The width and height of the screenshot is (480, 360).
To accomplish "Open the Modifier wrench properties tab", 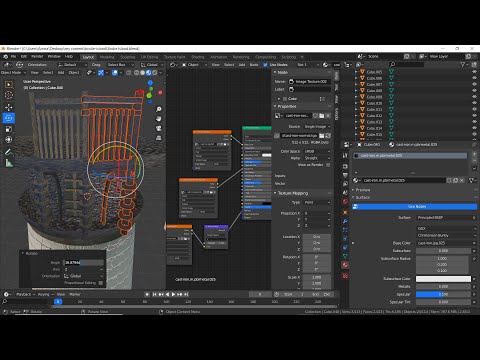I will [x=345, y=221].
